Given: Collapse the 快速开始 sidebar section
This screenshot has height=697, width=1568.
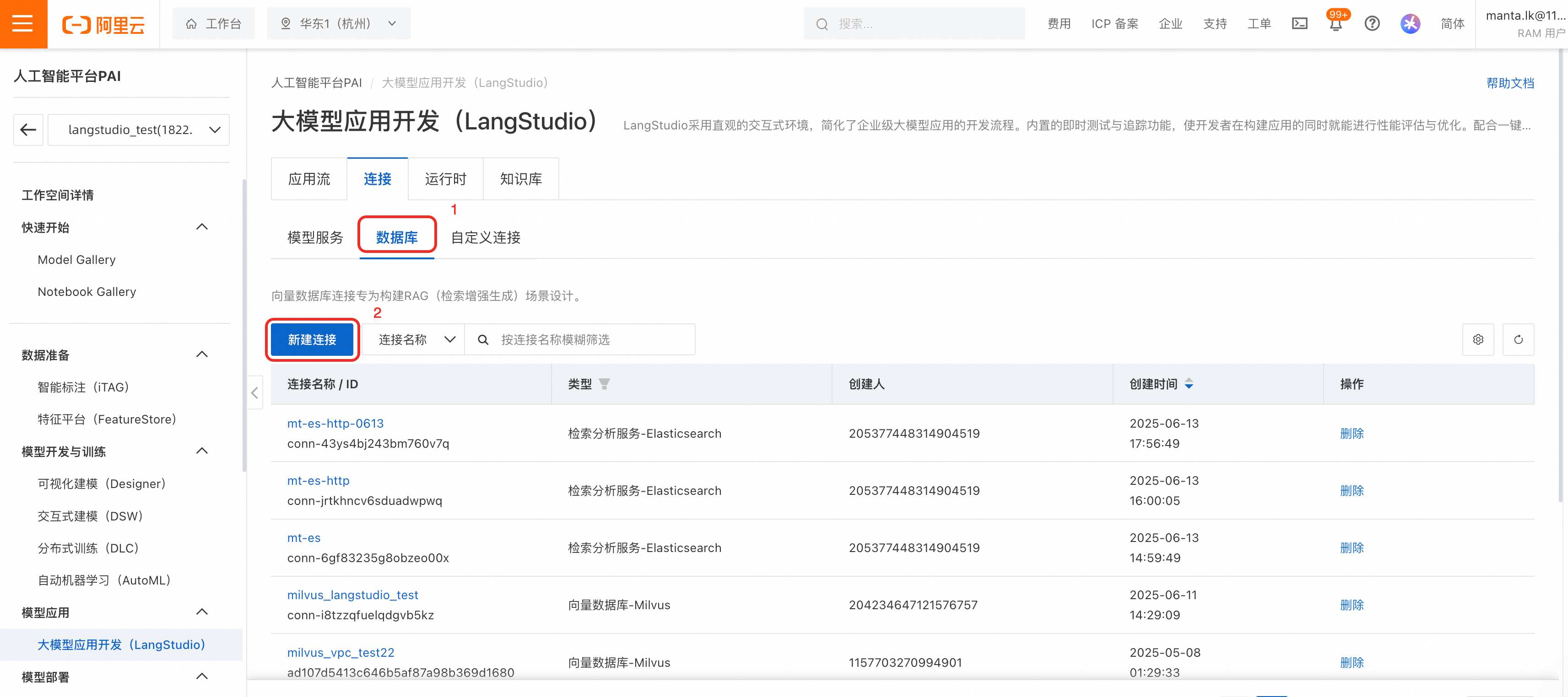Looking at the screenshot, I should pyautogui.click(x=202, y=227).
